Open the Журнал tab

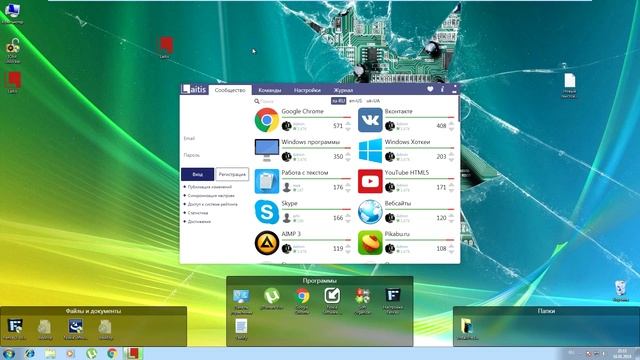click(x=343, y=90)
